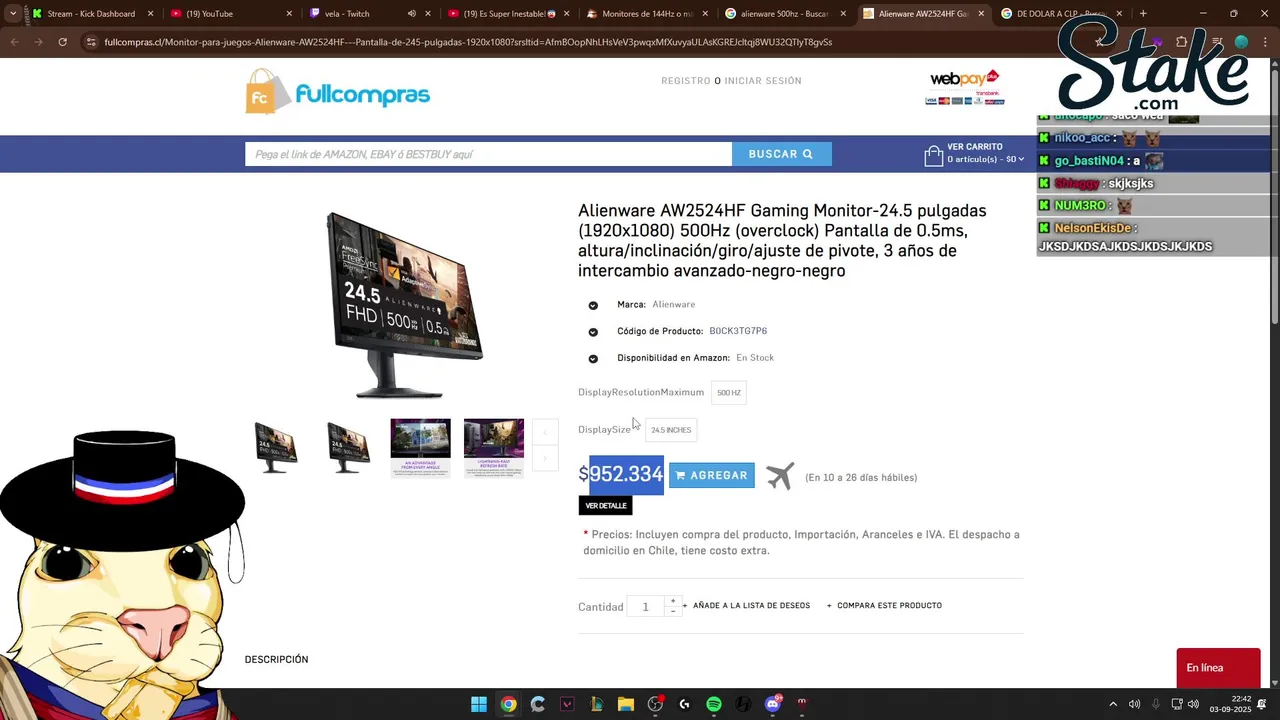The width and height of the screenshot is (1280, 720).
Task: Focus the Amazon/eBay link search field
Action: tap(488, 154)
